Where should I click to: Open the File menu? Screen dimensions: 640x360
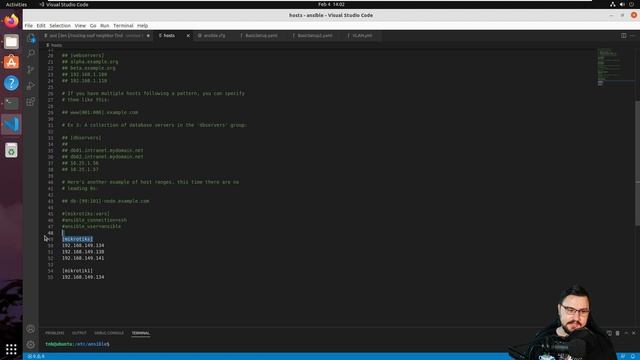29,25
